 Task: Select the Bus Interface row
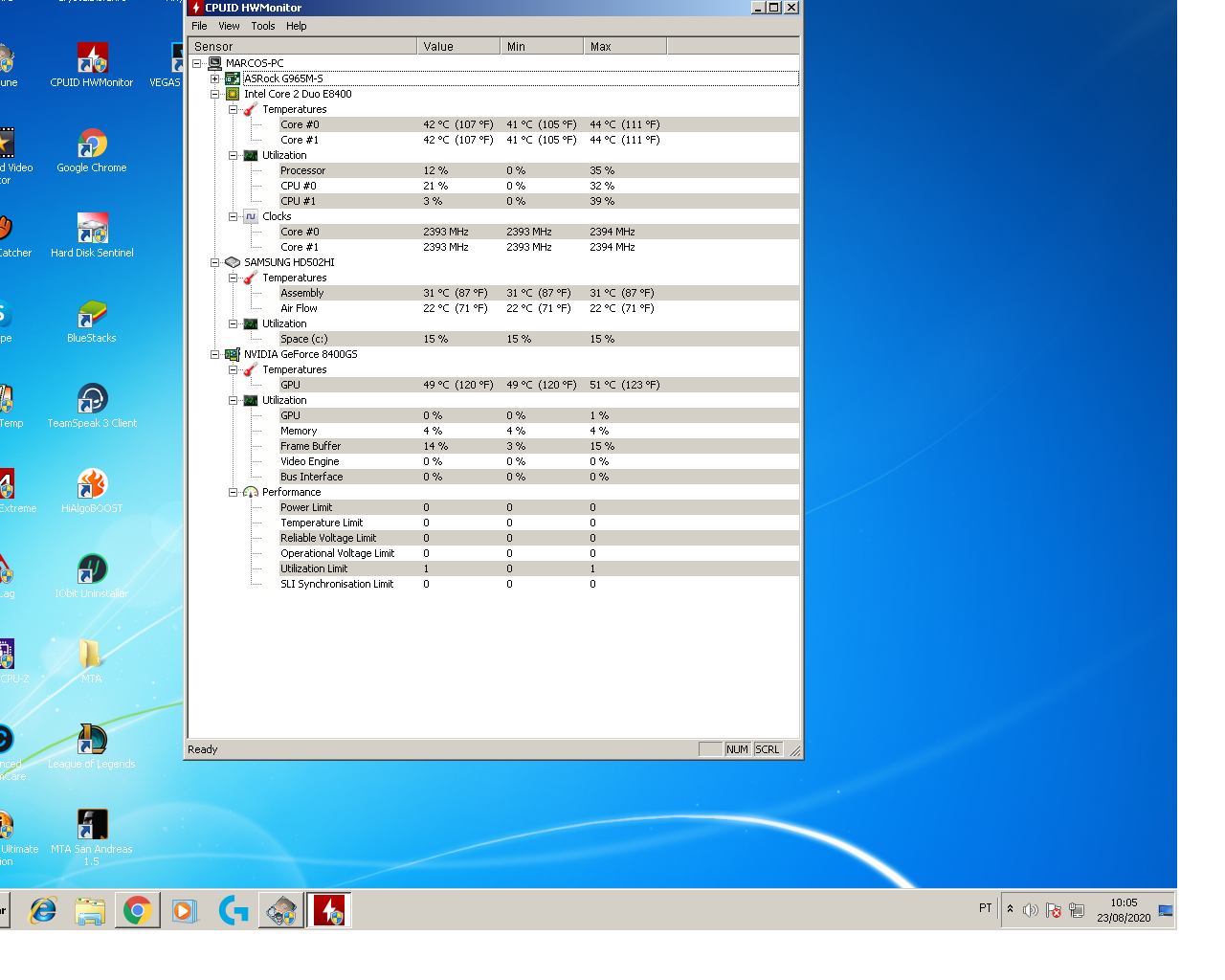tap(539, 477)
